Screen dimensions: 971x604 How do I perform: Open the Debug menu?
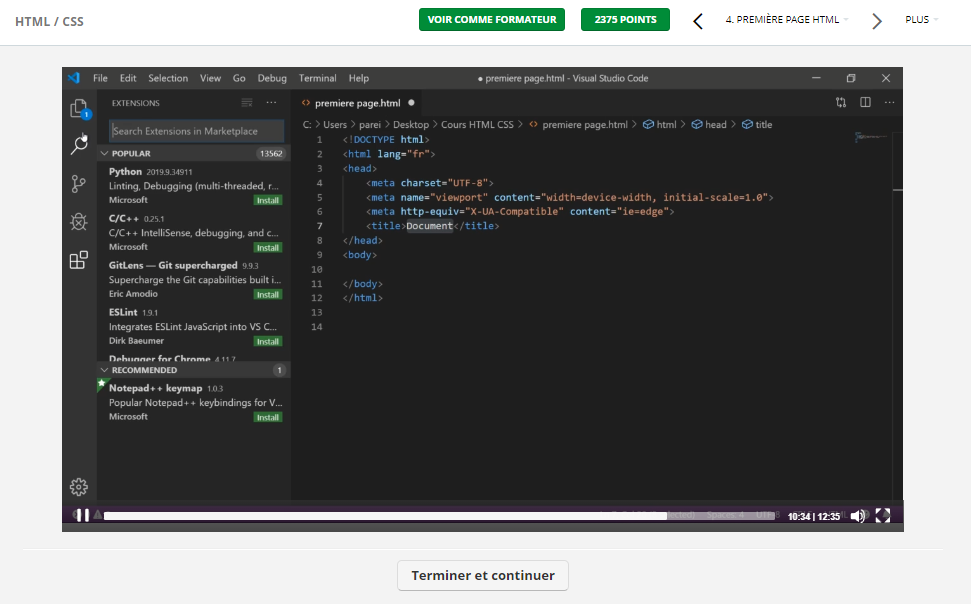point(272,78)
